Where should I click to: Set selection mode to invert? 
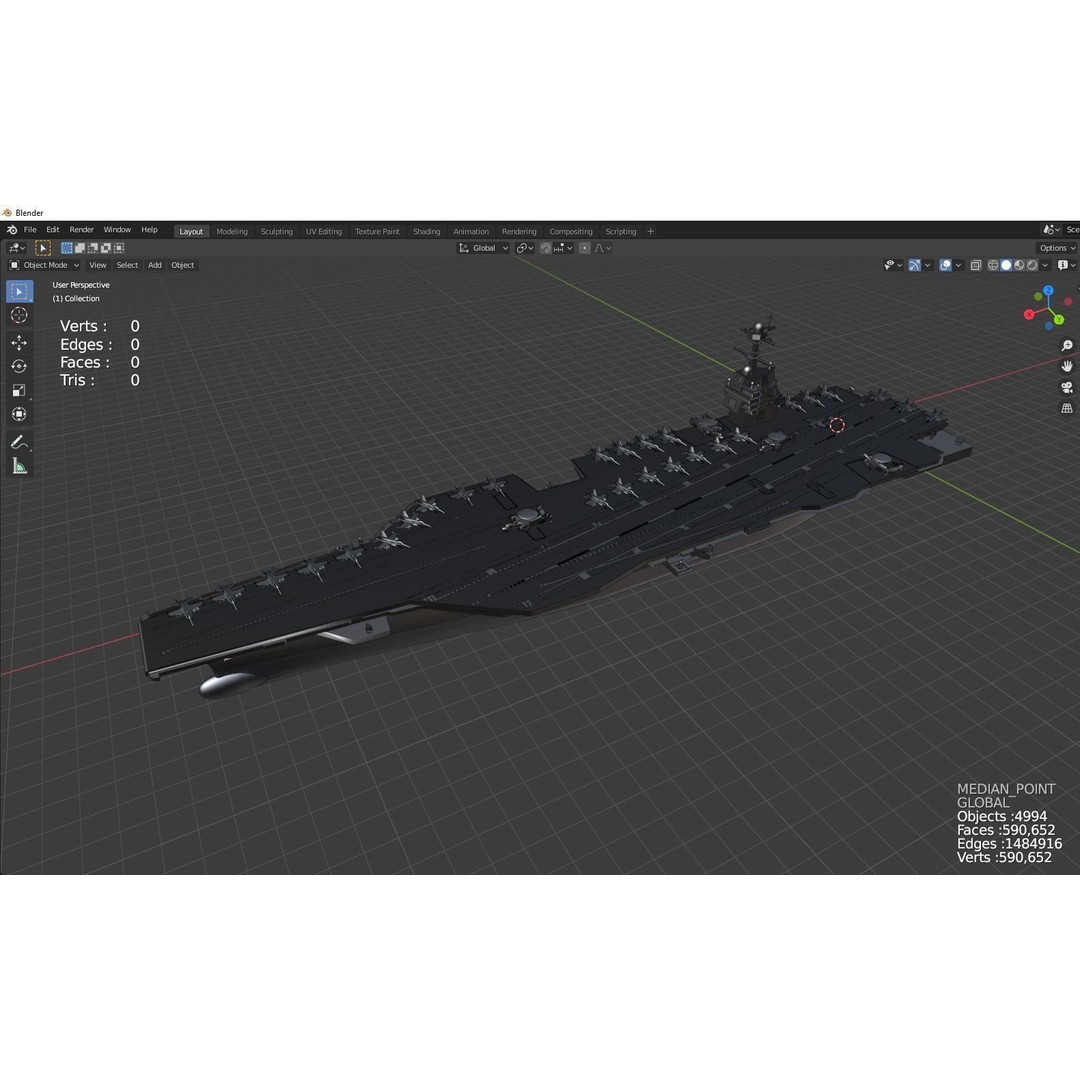point(106,248)
